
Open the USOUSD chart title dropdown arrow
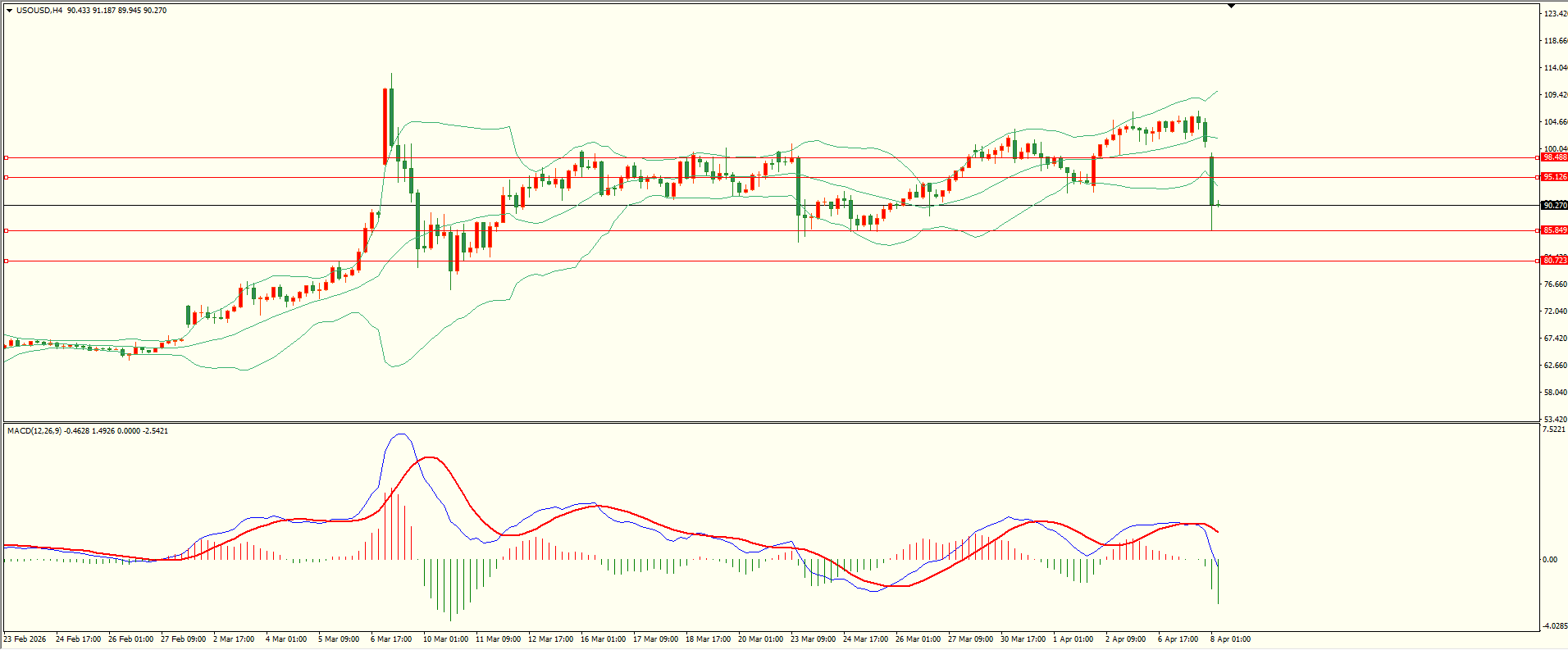click(9, 11)
